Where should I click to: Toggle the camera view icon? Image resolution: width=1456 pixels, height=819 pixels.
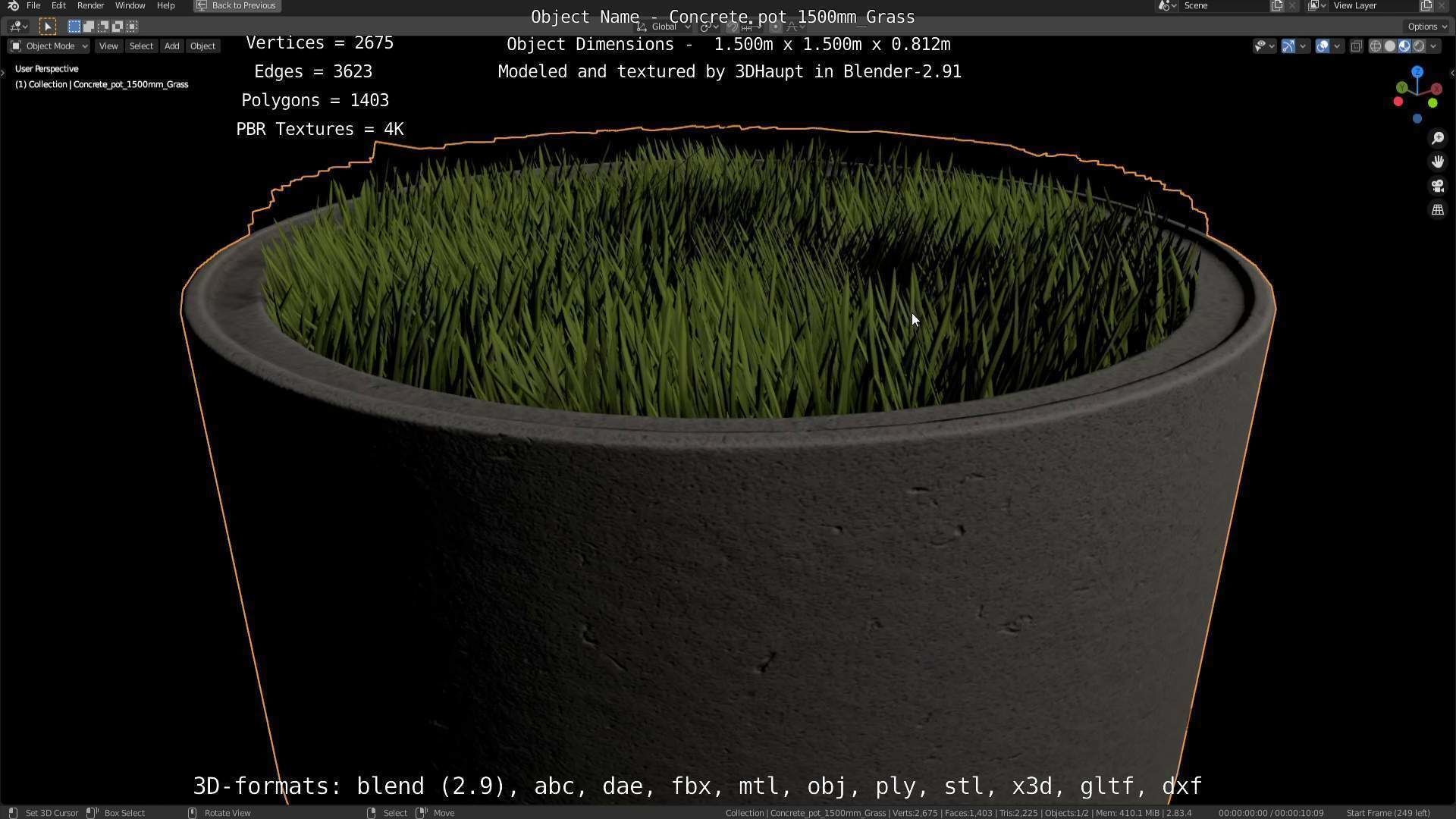[x=1437, y=186]
